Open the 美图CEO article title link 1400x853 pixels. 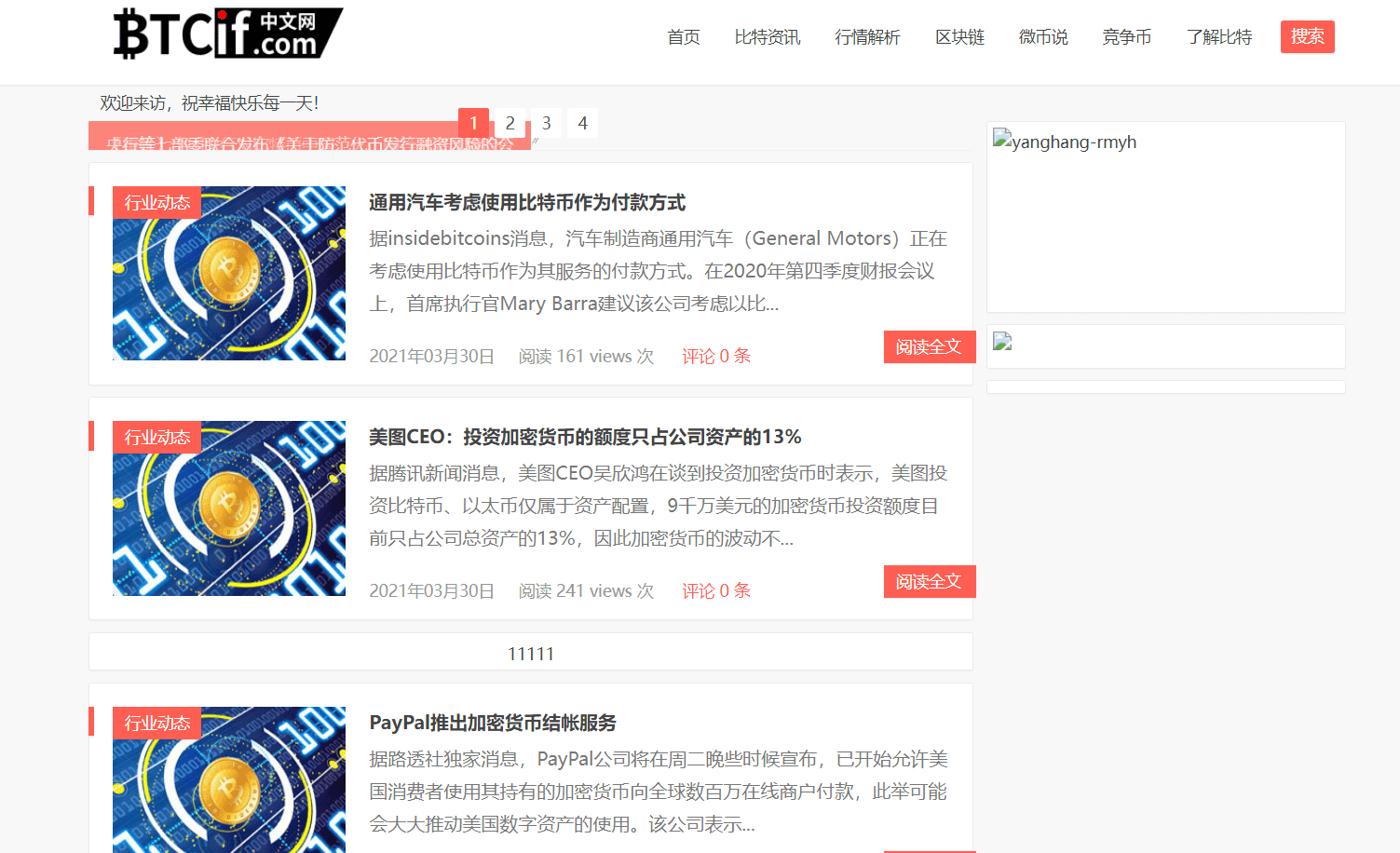(585, 436)
